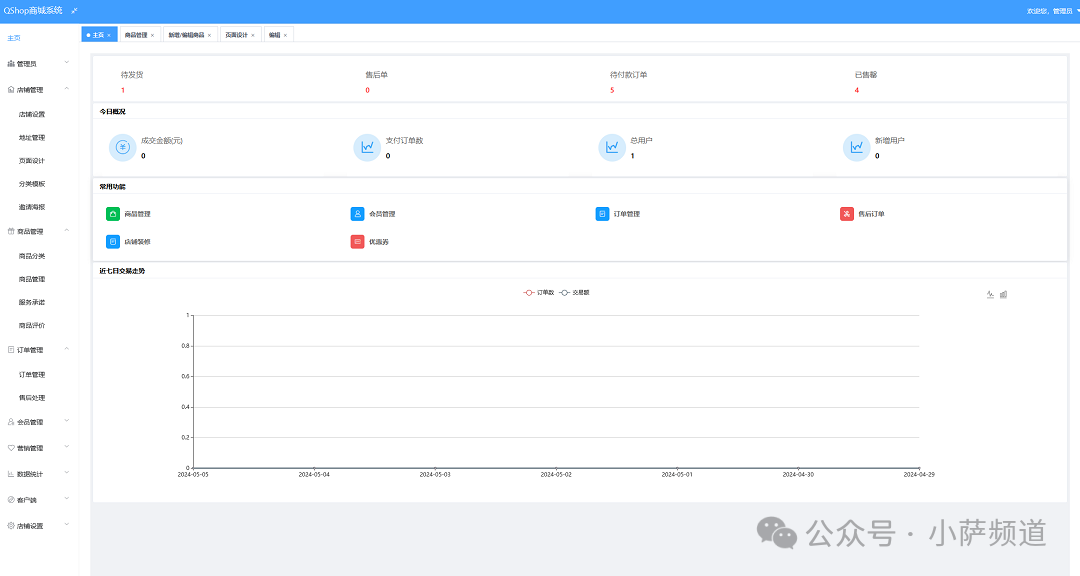1080x576 pixels.
Task: Open the red 优惠券 shortcut icon
Action: pyautogui.click(x=357, y=242)
